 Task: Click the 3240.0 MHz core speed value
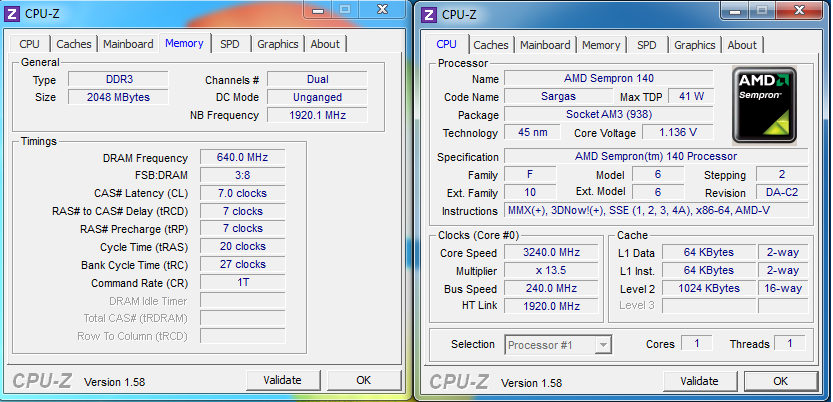[x=551, y=252]
